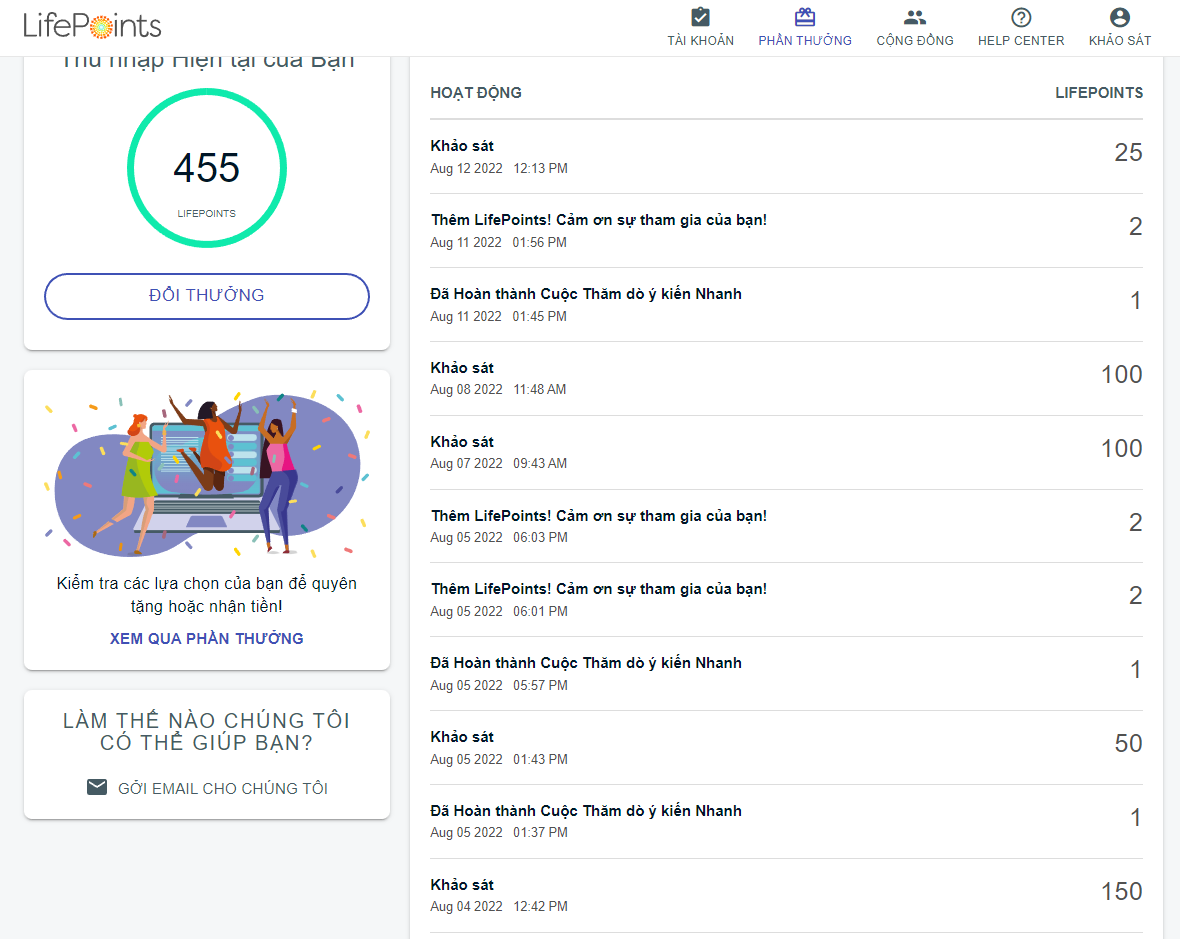The image size is (1180, 939).
Task: Select the Cộng Đồng menu label
Action: click(x=915, y=41)
